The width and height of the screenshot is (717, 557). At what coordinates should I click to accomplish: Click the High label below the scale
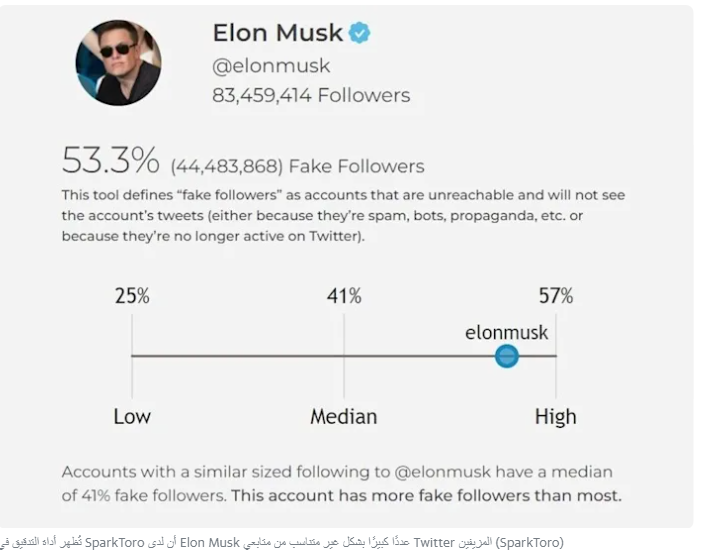point(555,416)
